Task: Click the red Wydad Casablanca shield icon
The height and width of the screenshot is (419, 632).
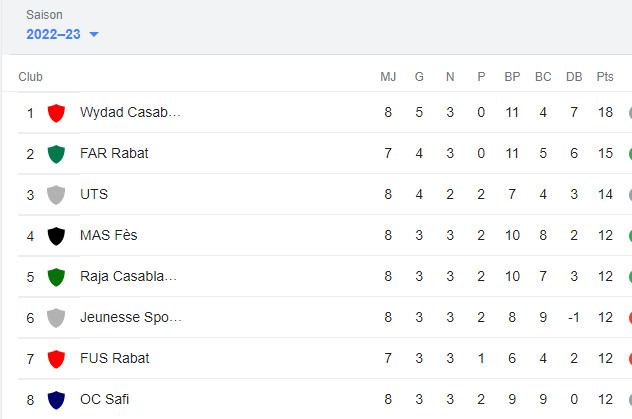Action: pos(56,113)
